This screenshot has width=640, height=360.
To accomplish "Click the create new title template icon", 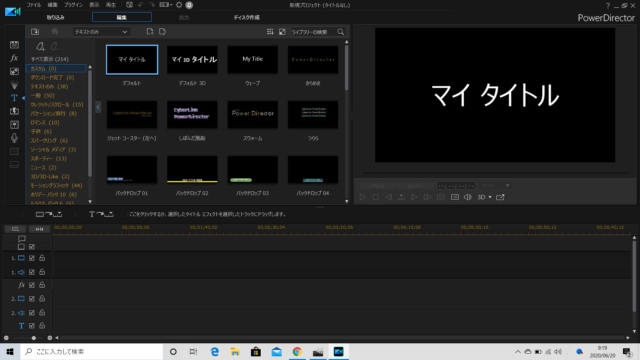I will pyautogui.click(x=150, y=31).
